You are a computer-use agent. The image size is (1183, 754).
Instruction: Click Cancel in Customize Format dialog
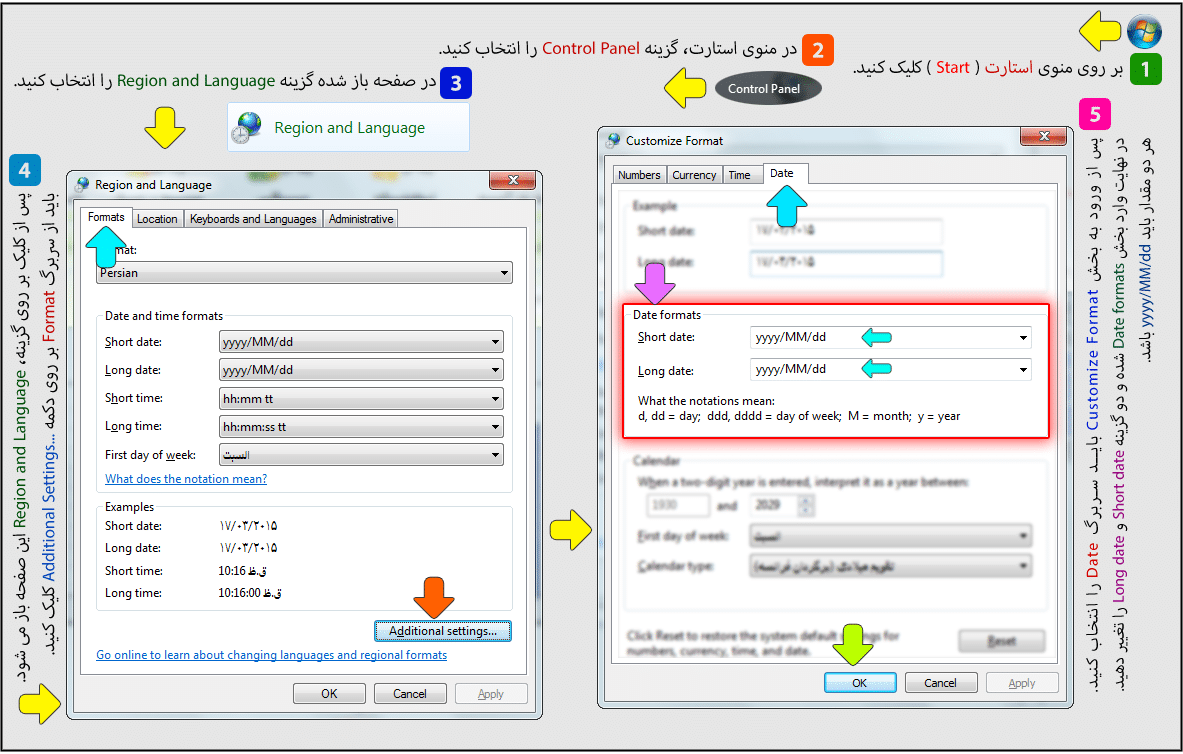pyautogui.click(x=940, y=683)
